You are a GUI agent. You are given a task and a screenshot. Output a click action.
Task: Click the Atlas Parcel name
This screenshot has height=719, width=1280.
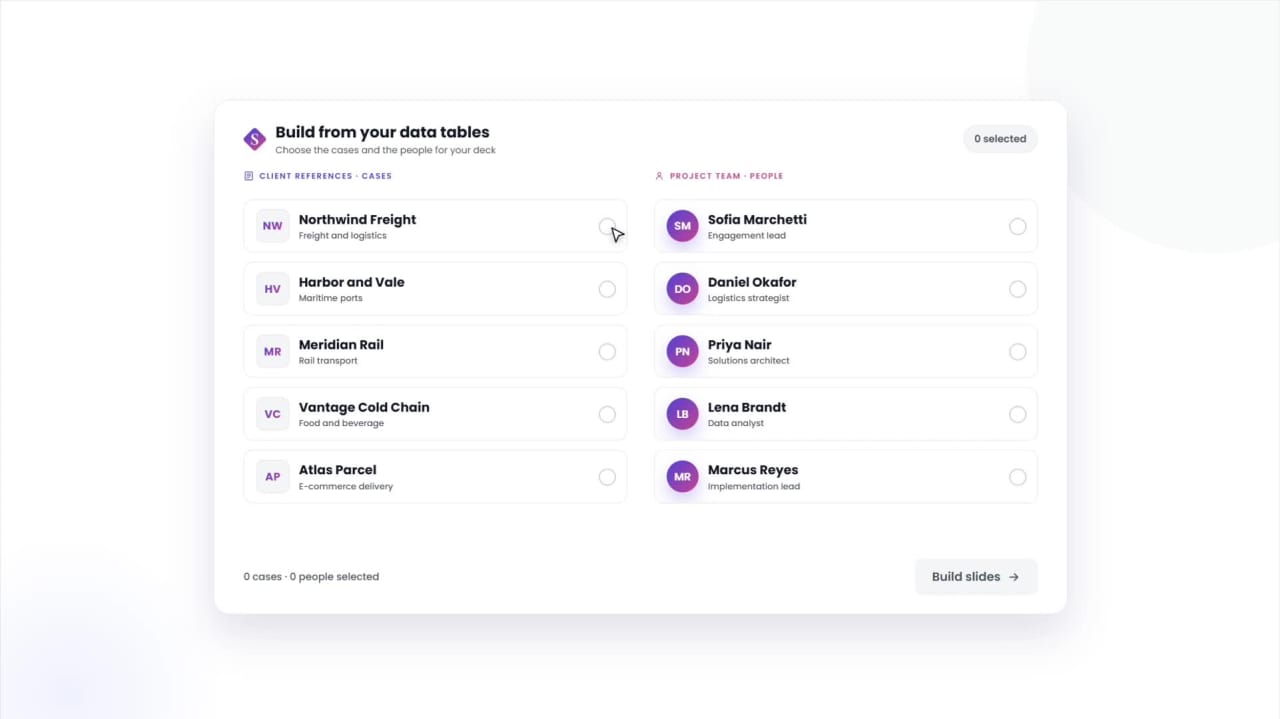coord(338,470)
